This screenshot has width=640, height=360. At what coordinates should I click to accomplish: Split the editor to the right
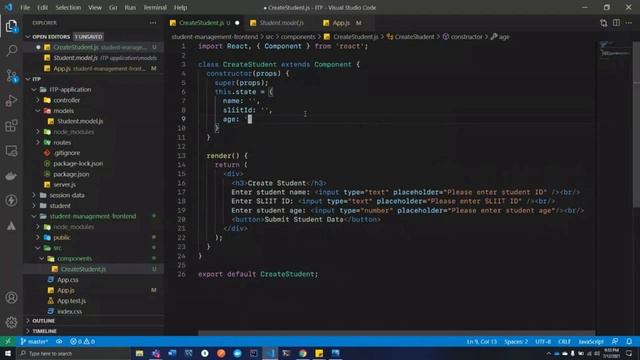616,23
